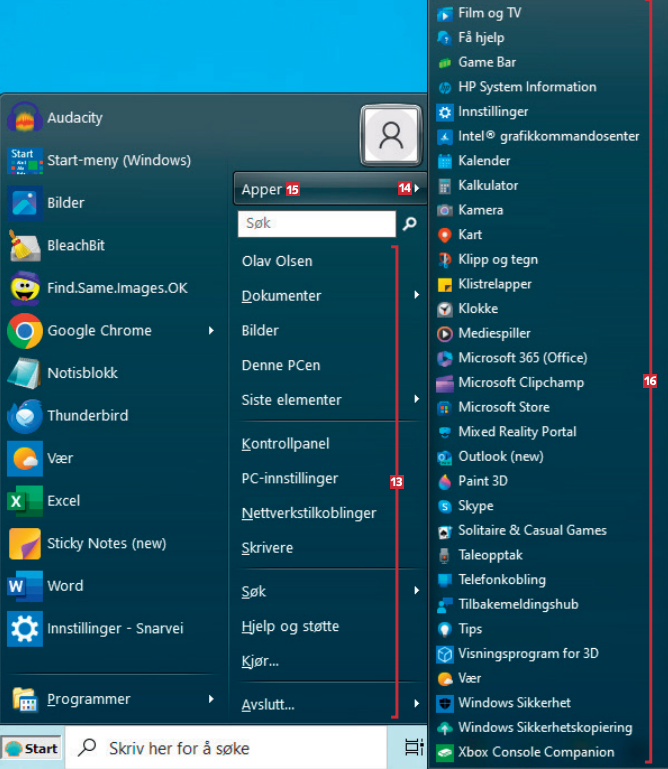668x769 pixels.
Task: Expand Avslutt shutdown options arrow
Action: tap(416, 705)
